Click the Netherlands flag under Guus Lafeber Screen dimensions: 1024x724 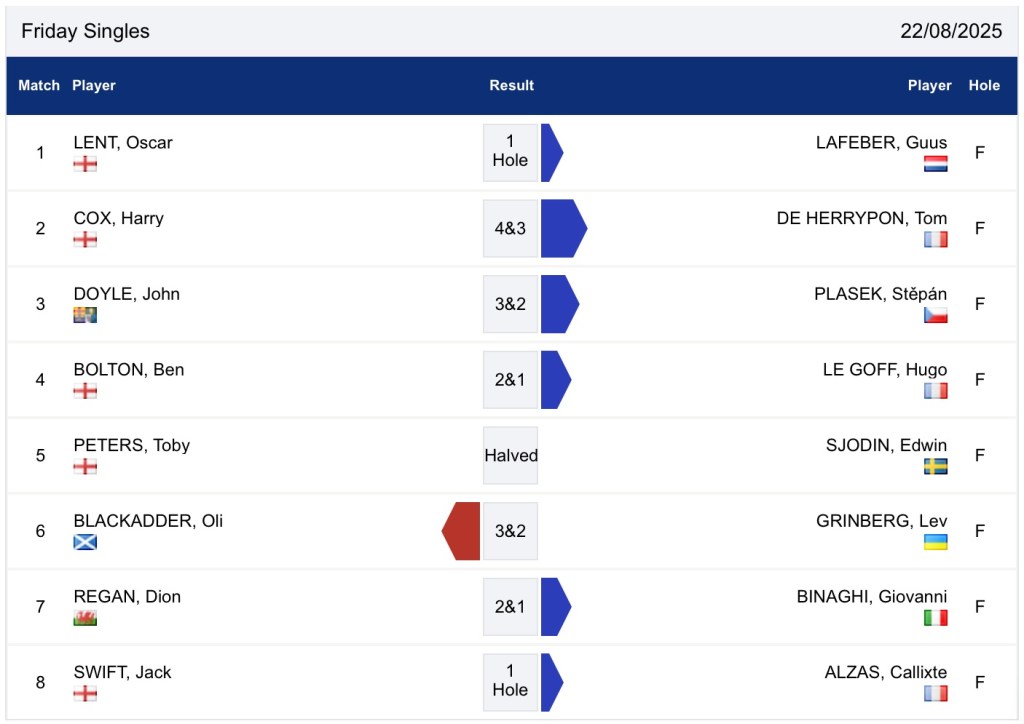[x=935, y=164]
